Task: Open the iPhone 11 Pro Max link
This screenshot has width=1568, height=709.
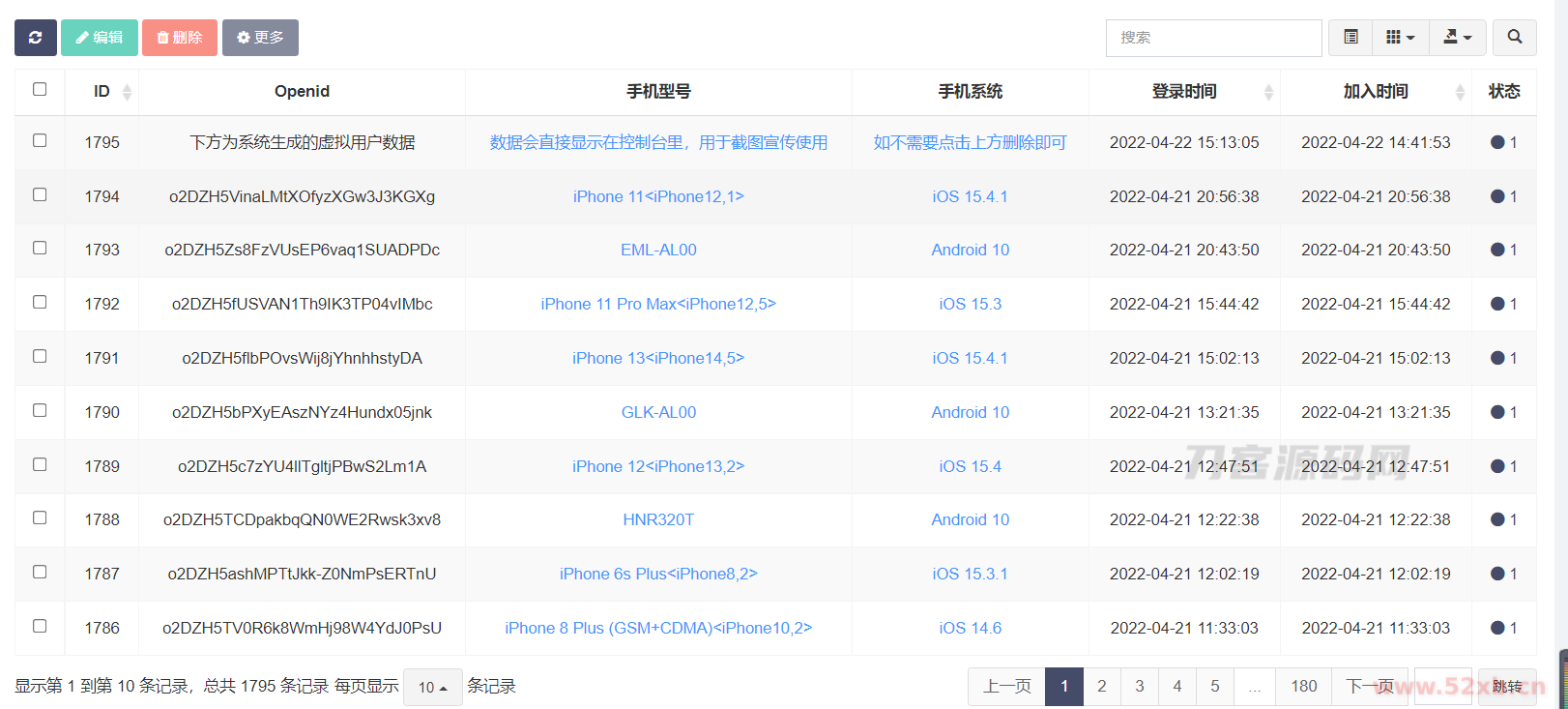Action: click(658, 304)
